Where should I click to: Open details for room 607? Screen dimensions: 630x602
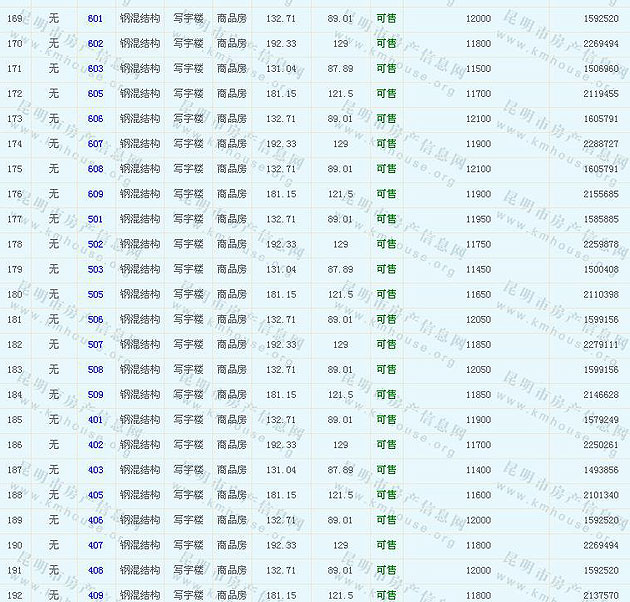click(x=95, y=144)
